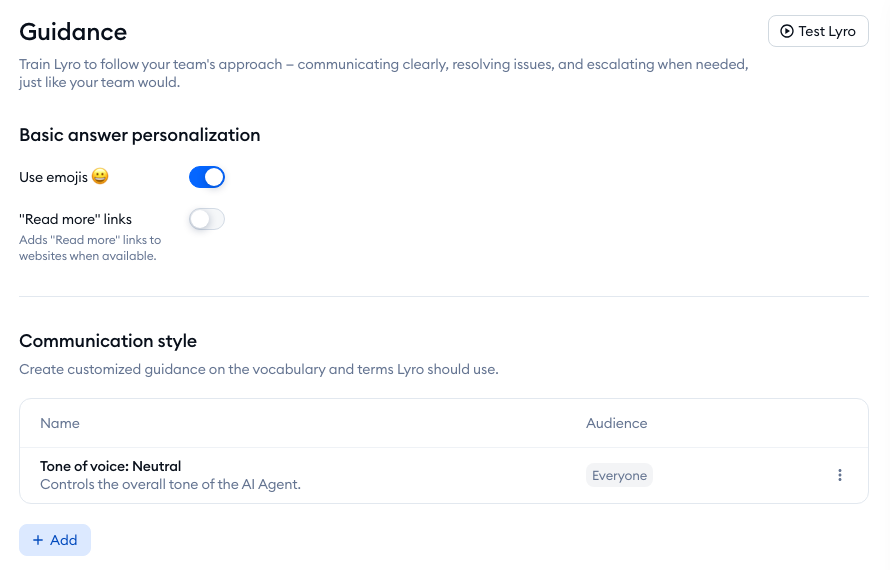Disable the Use emojis toggle
Image resolution: width=890 pixels, height=570 pixels.
point(207,177)
